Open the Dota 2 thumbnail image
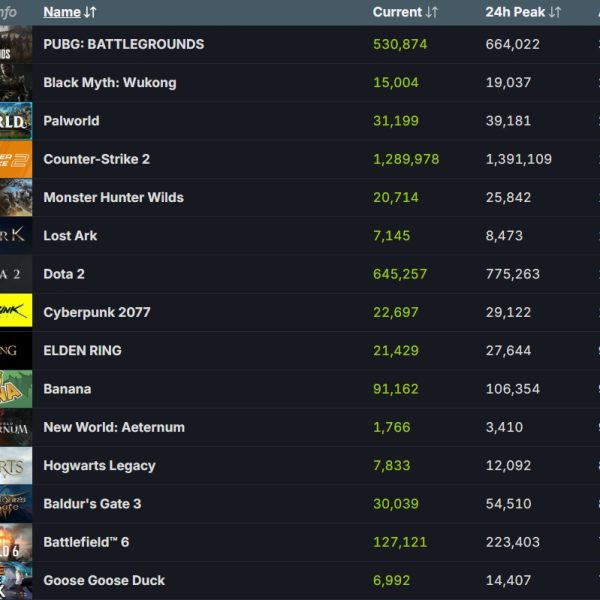 [x=15, y=274]
